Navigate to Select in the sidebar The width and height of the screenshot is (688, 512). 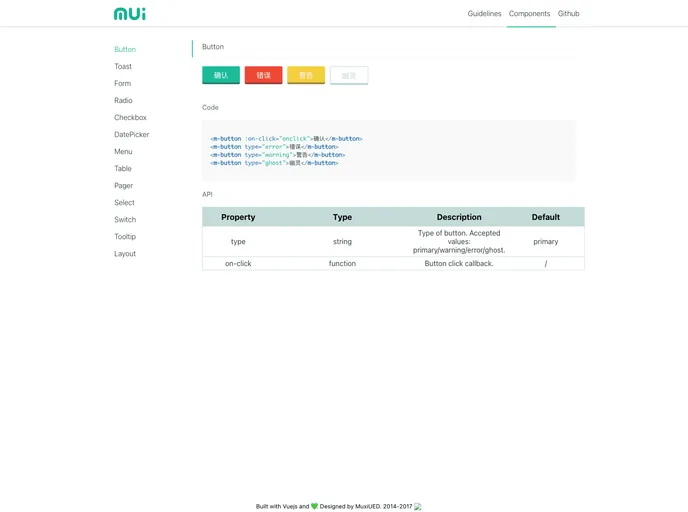(x=124, y=203)
